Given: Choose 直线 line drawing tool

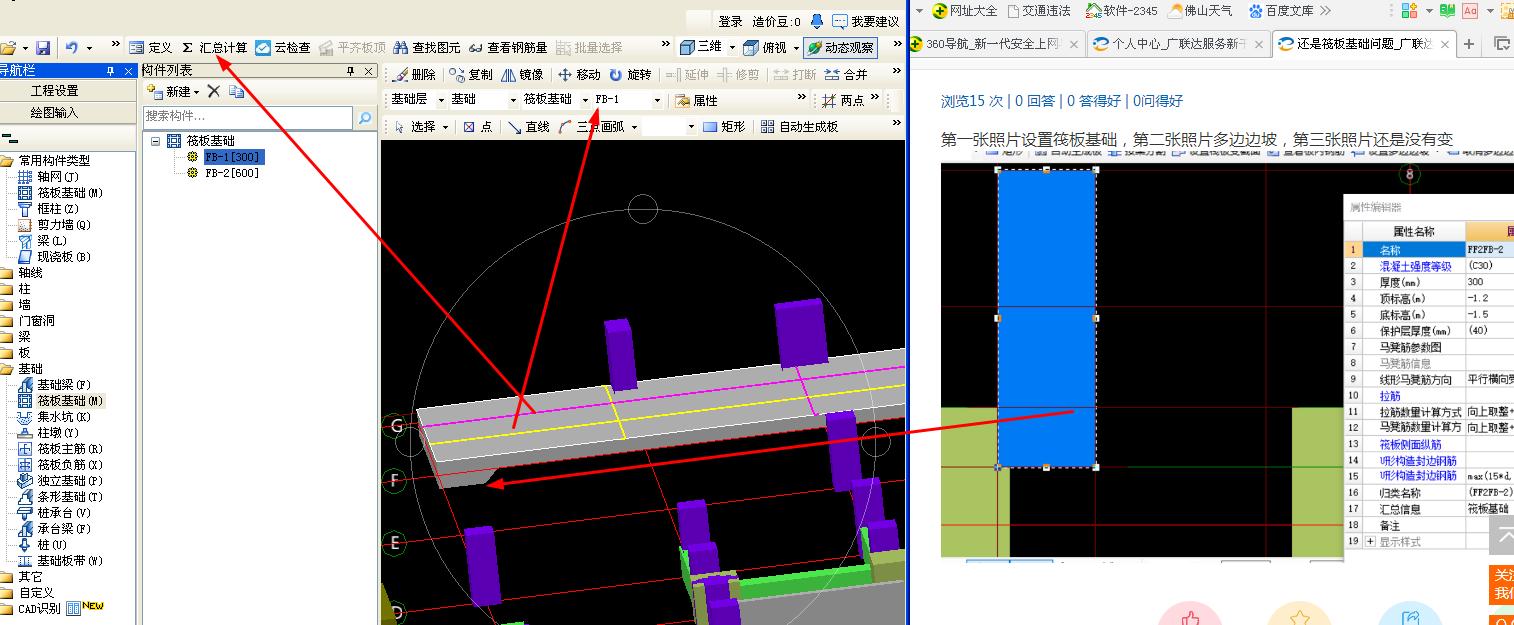Looking at the screenshot, I should (528, 127).
